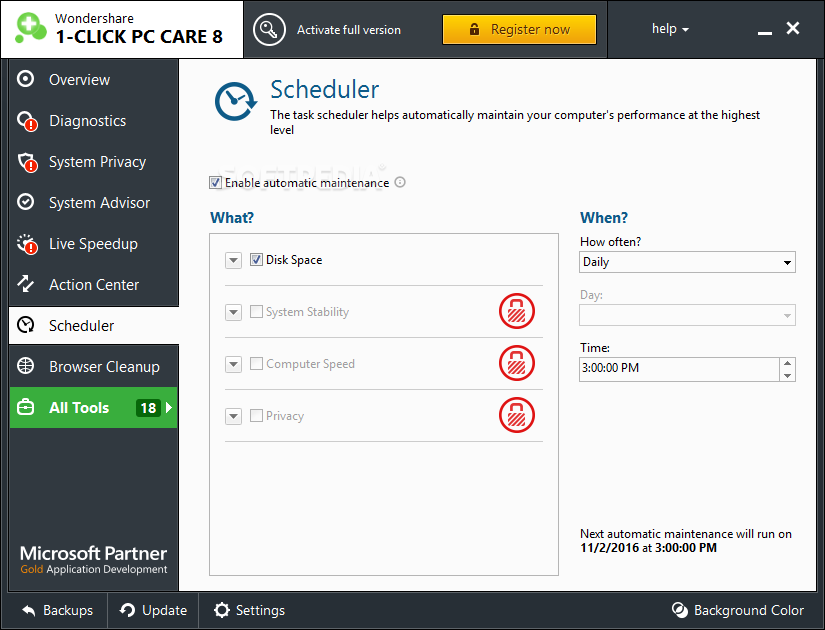Screen dimensions: 825x630
Task: Click the Background Color palette icon
Action: [x=680, y=610]
